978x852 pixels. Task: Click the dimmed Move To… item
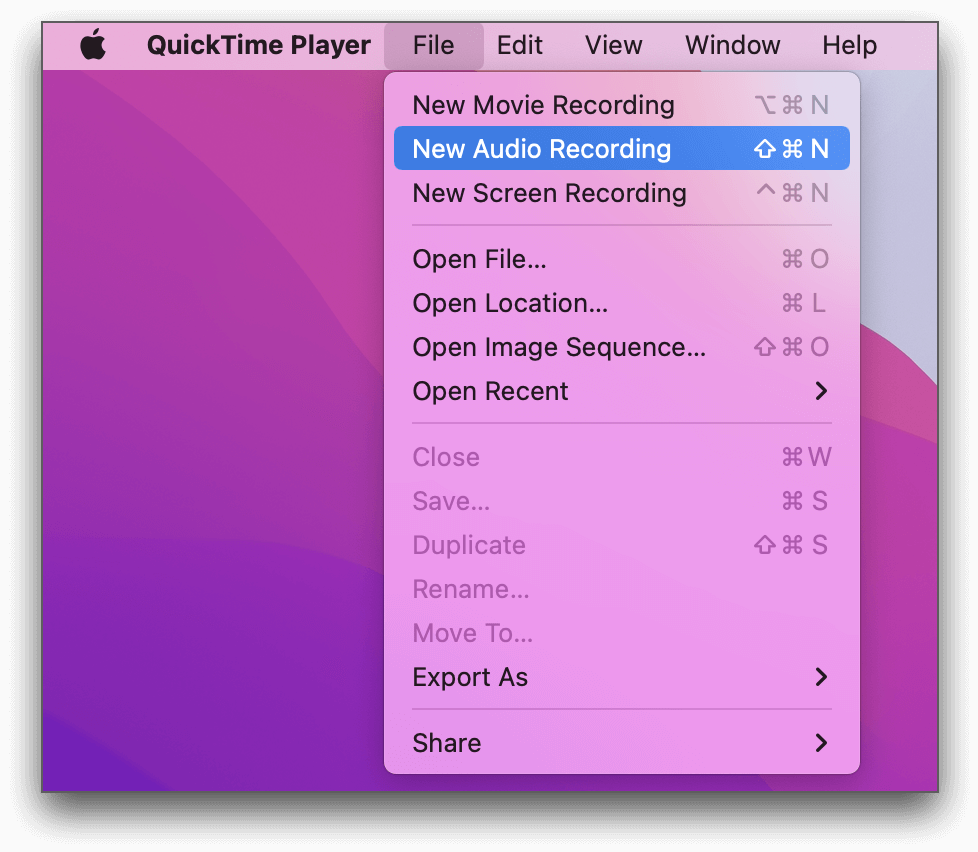(622, 633)
